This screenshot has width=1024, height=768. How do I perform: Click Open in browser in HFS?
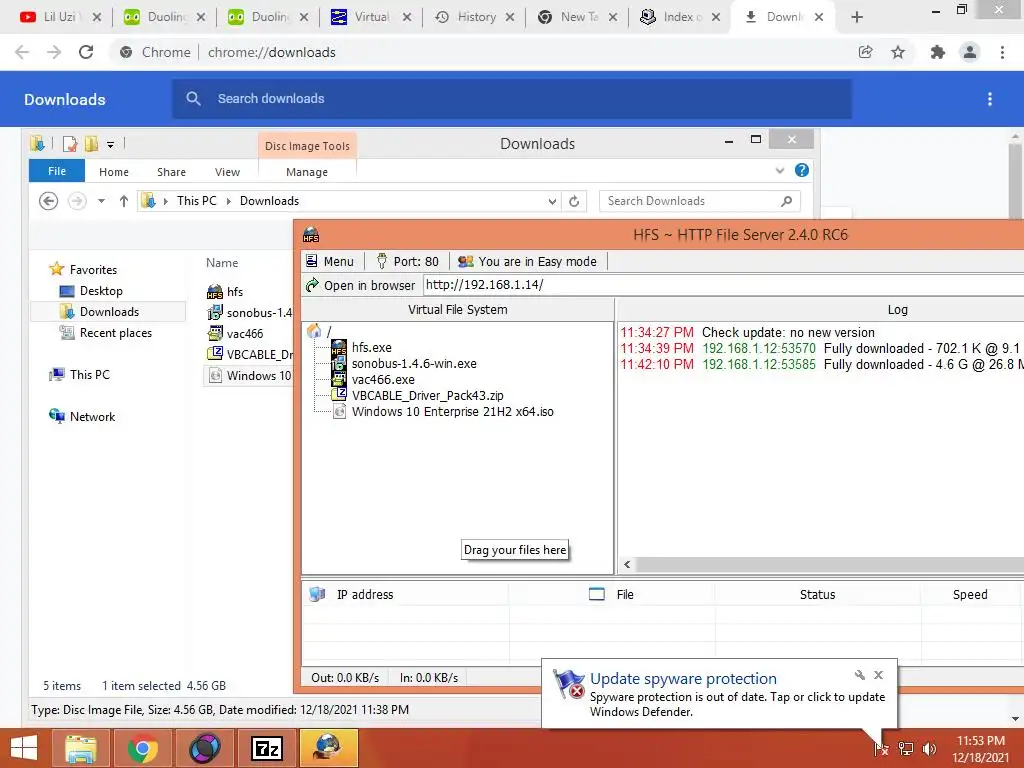(x=360, y=285)
